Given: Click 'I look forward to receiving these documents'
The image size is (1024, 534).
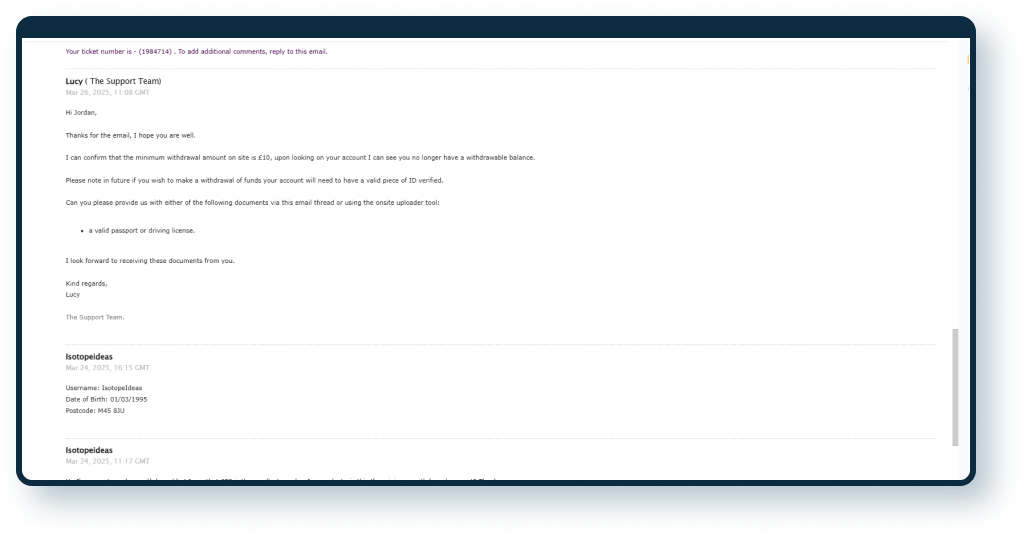Looking at the screenshot, I should click(x=150, y=260).
